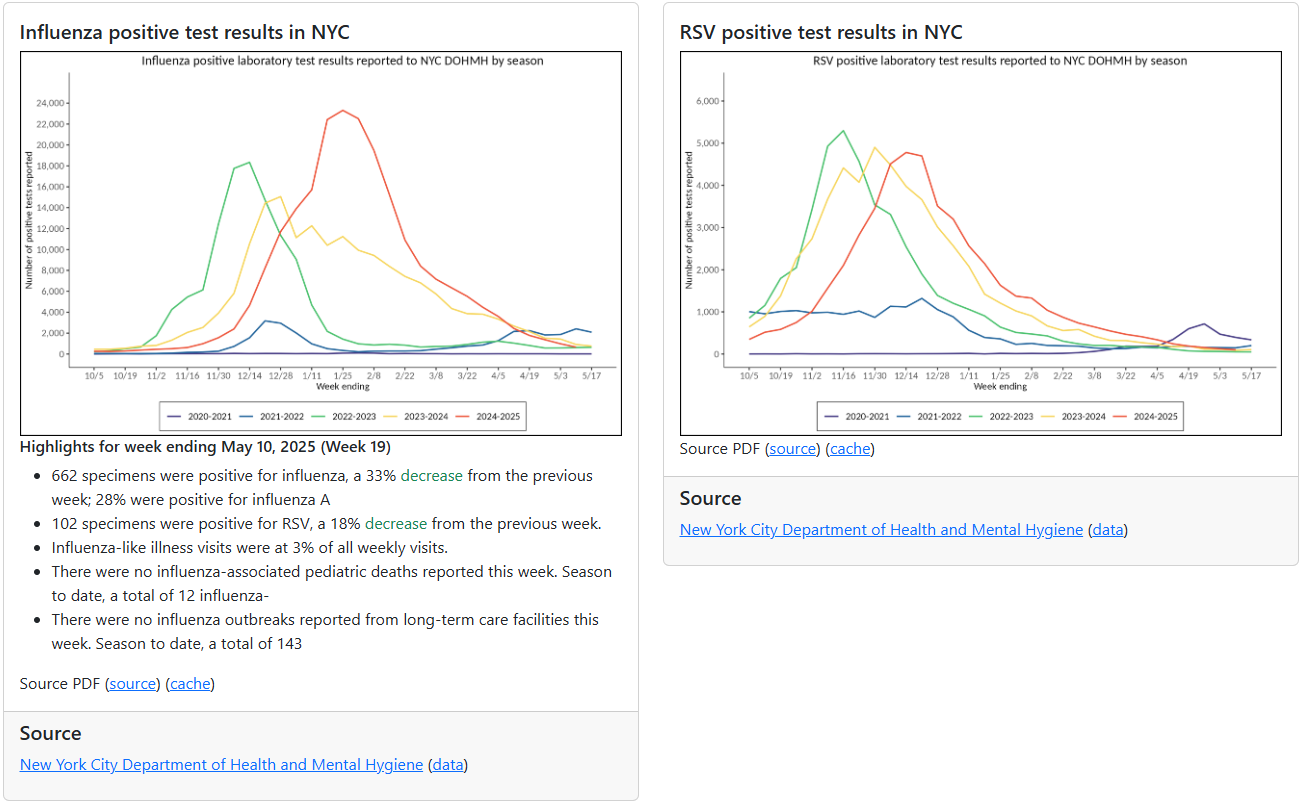Click 2020-2021 legend swatch in RSV chart

tap(832, 416)
